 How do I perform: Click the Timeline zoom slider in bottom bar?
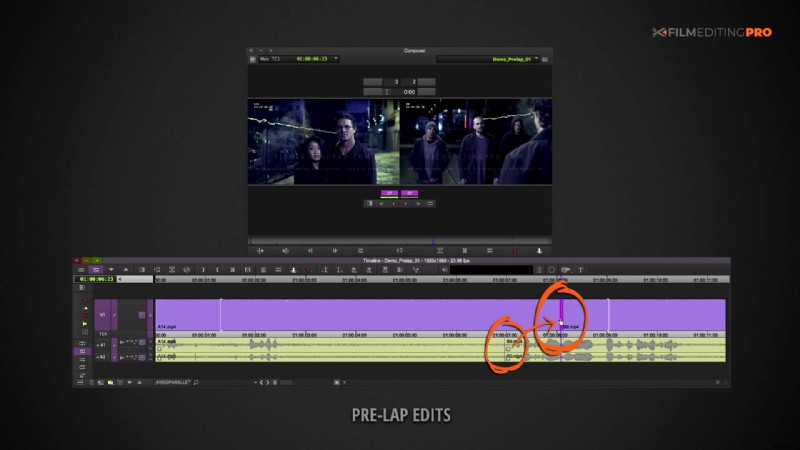coord(286,383)
